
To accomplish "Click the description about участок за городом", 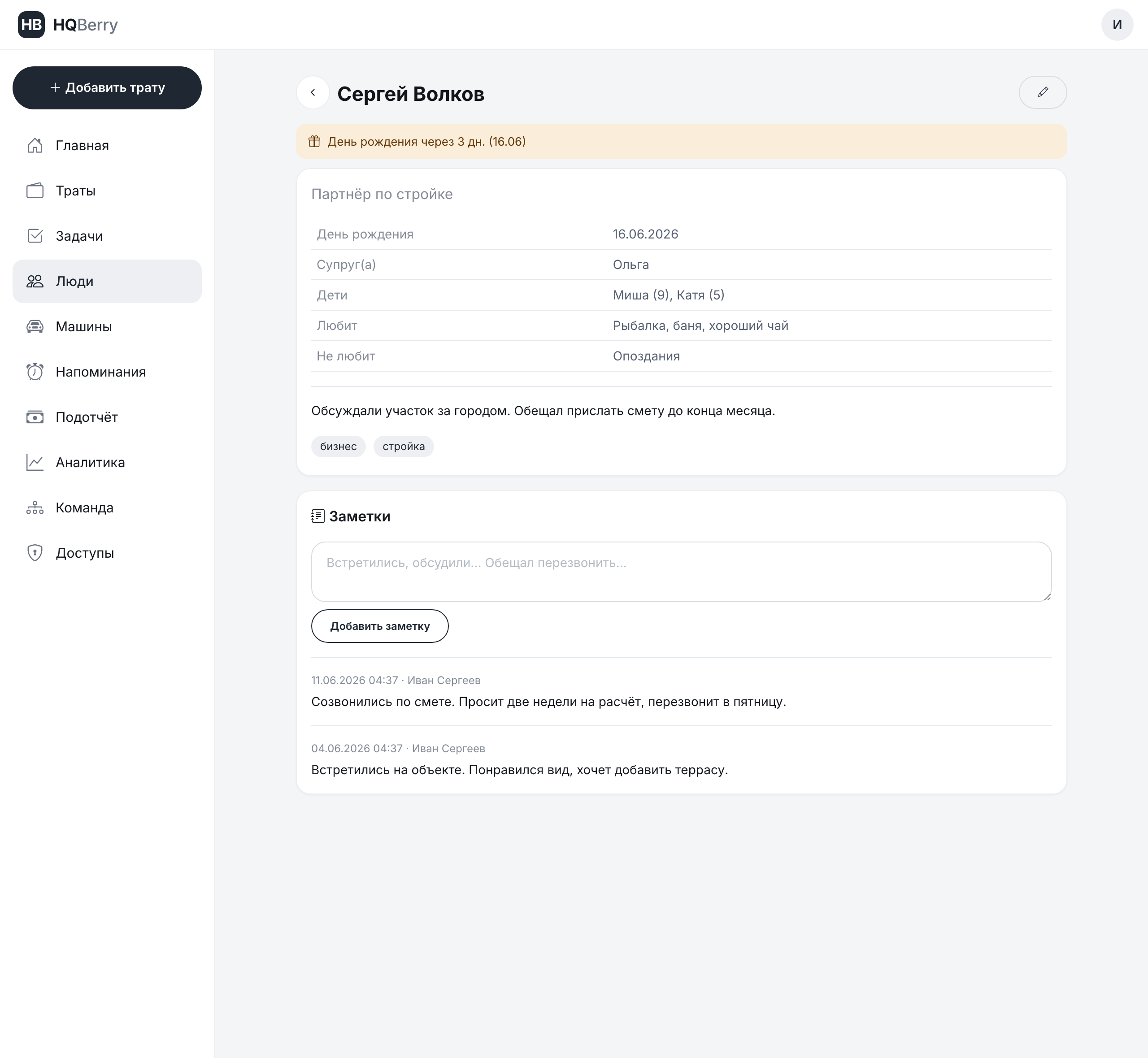I will pos(543,411).
